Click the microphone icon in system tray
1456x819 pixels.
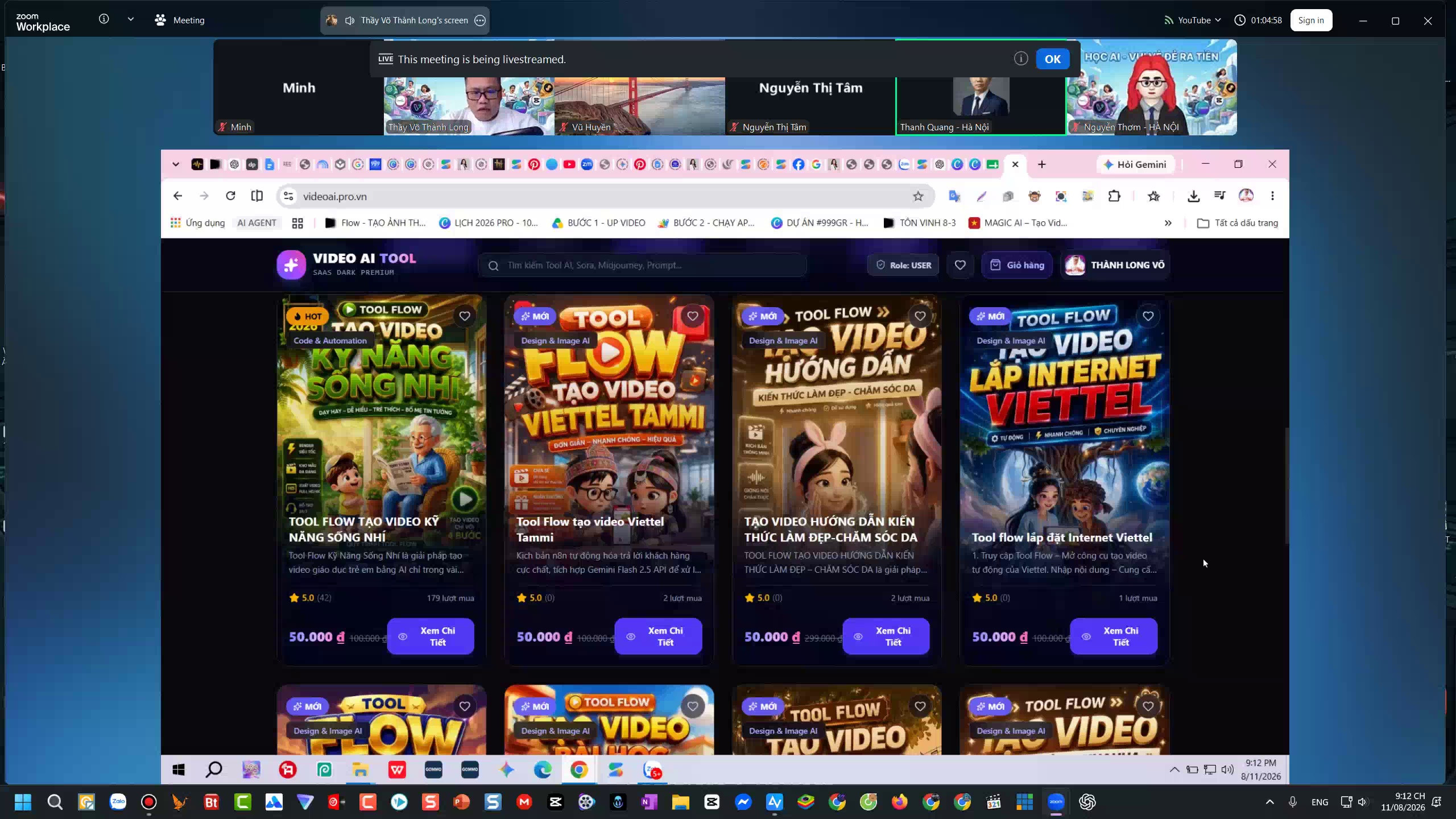[x=1293, y=802]
